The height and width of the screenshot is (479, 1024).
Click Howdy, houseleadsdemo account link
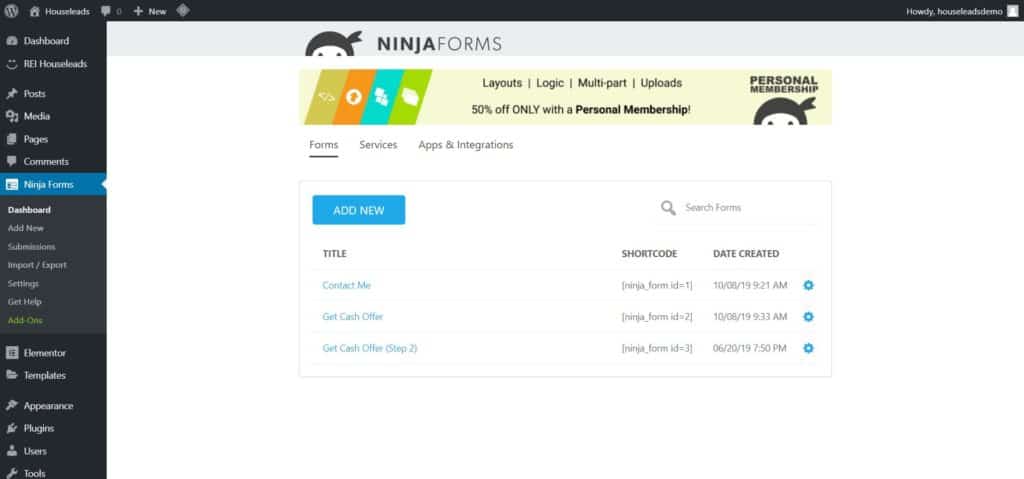point(954,11)
